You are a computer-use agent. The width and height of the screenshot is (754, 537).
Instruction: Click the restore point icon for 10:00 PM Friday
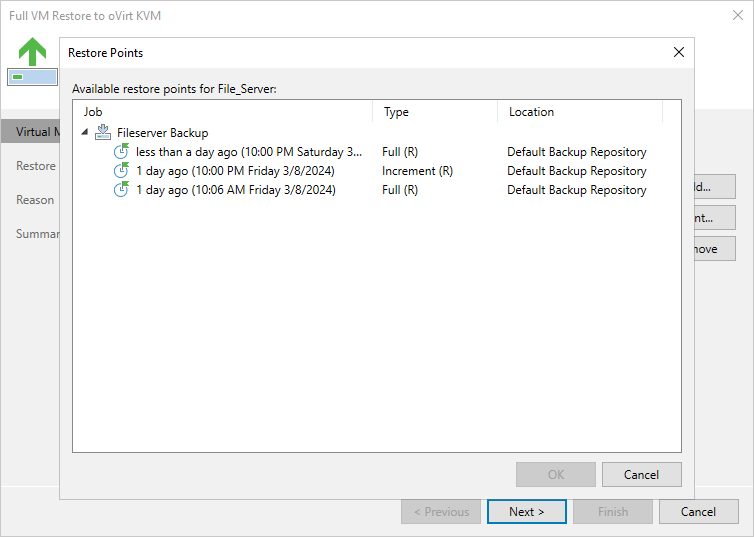click(121, 171)
